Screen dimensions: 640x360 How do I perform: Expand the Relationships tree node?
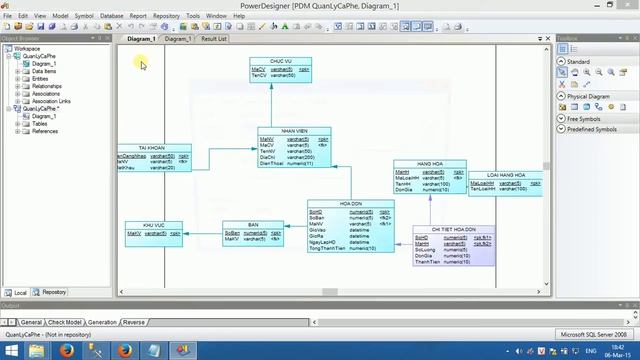click(x=18, y=86)
